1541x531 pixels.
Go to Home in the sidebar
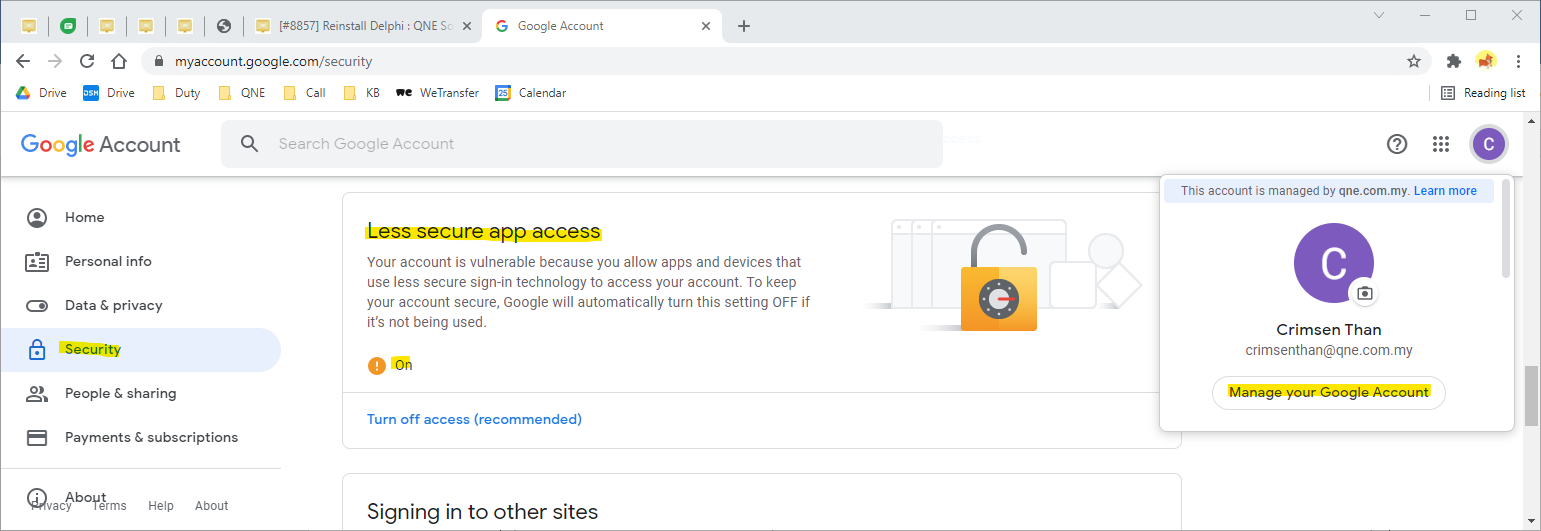point(141,217)
